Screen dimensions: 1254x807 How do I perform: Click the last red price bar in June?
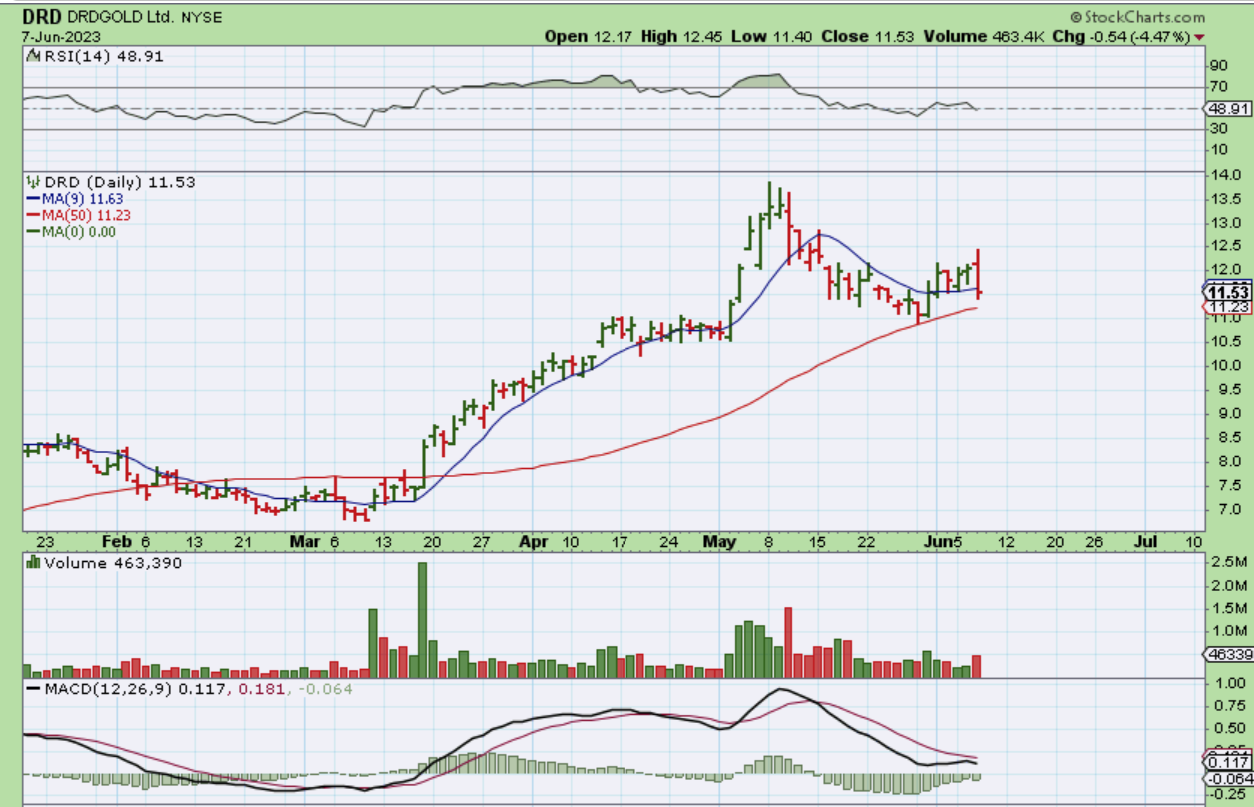(x=977, y=273)
